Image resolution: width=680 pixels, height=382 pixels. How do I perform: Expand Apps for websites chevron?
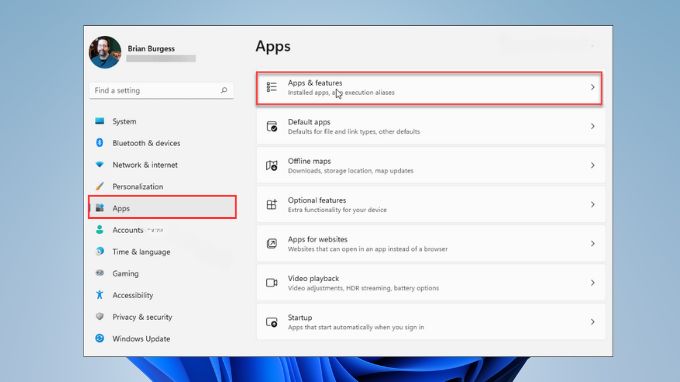[592, 243]
